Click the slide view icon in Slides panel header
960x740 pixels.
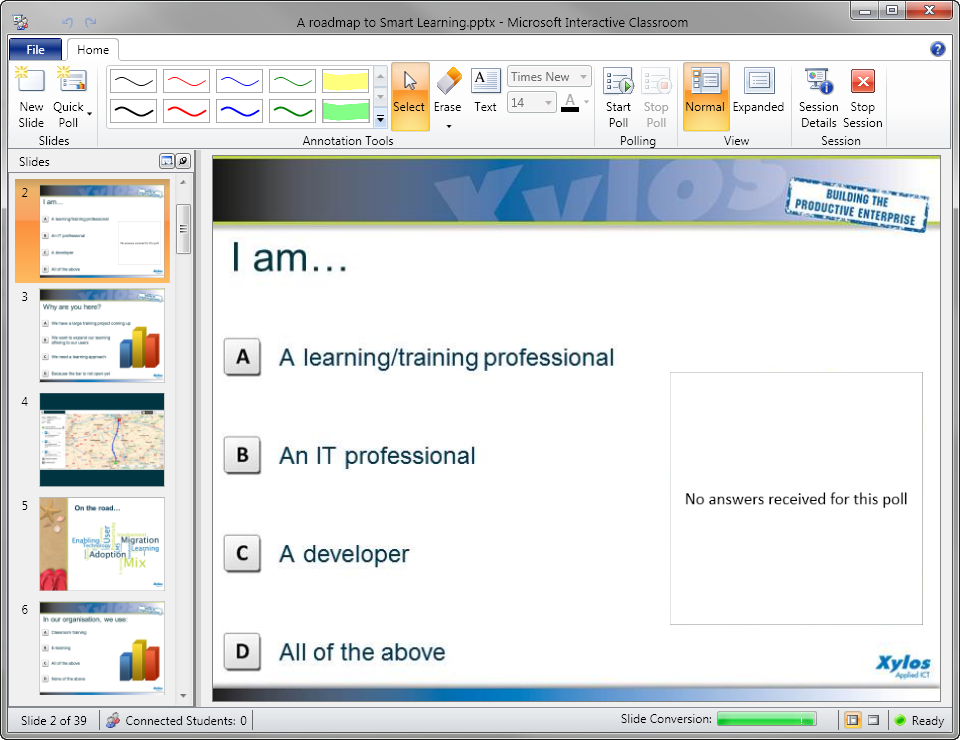167,161
